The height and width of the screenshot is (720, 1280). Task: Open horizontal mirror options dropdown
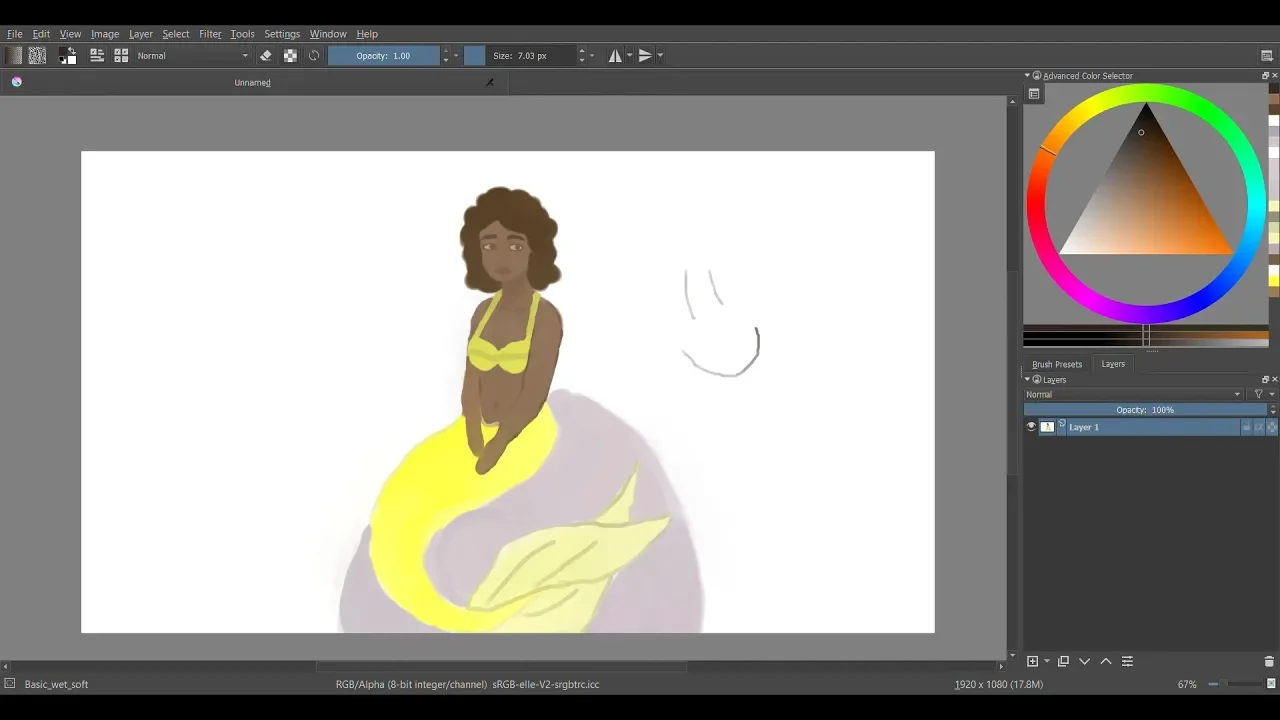630,56
